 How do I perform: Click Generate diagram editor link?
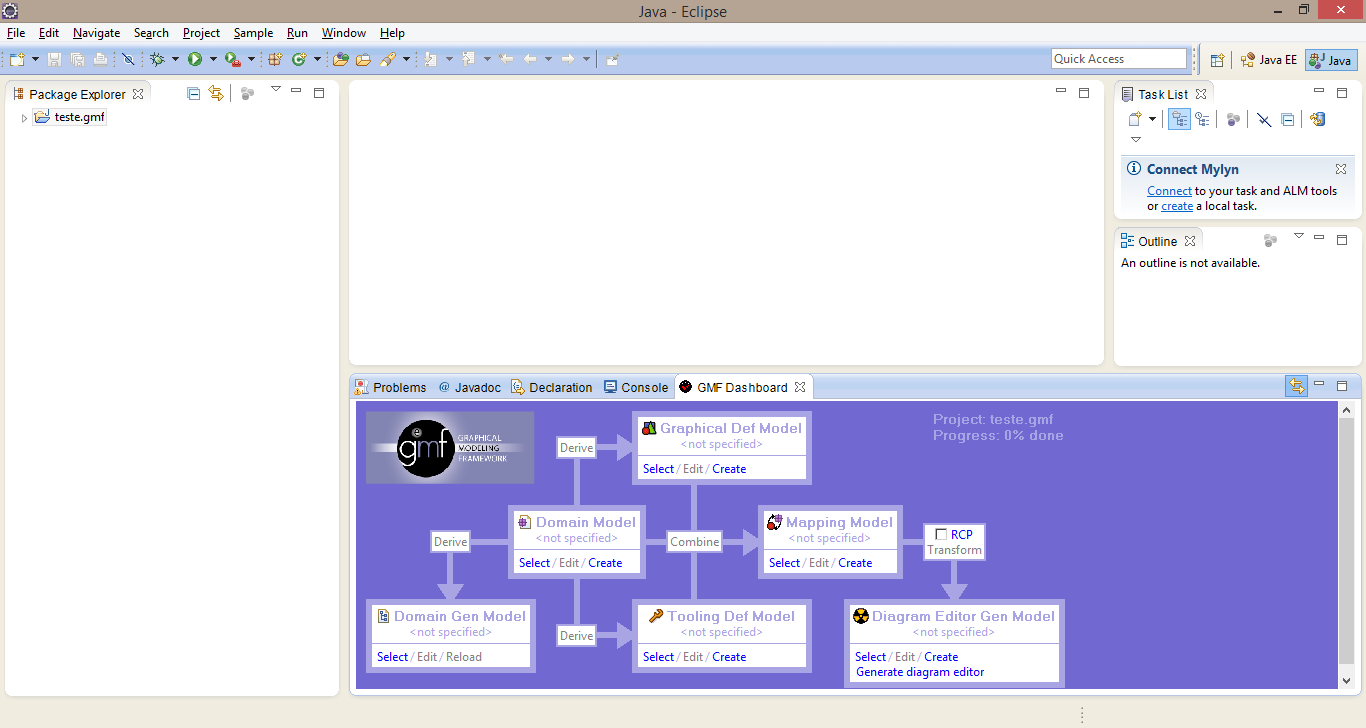pyautogui.click(x=920, y=672)
